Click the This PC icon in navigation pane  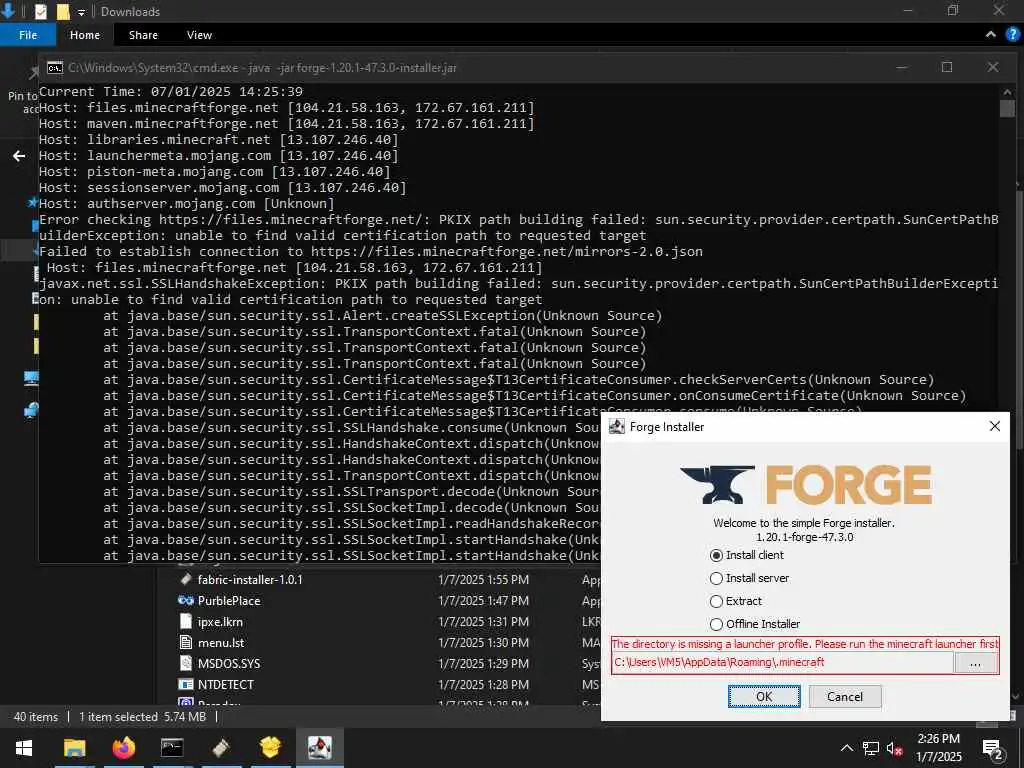(x=31, y=378)
